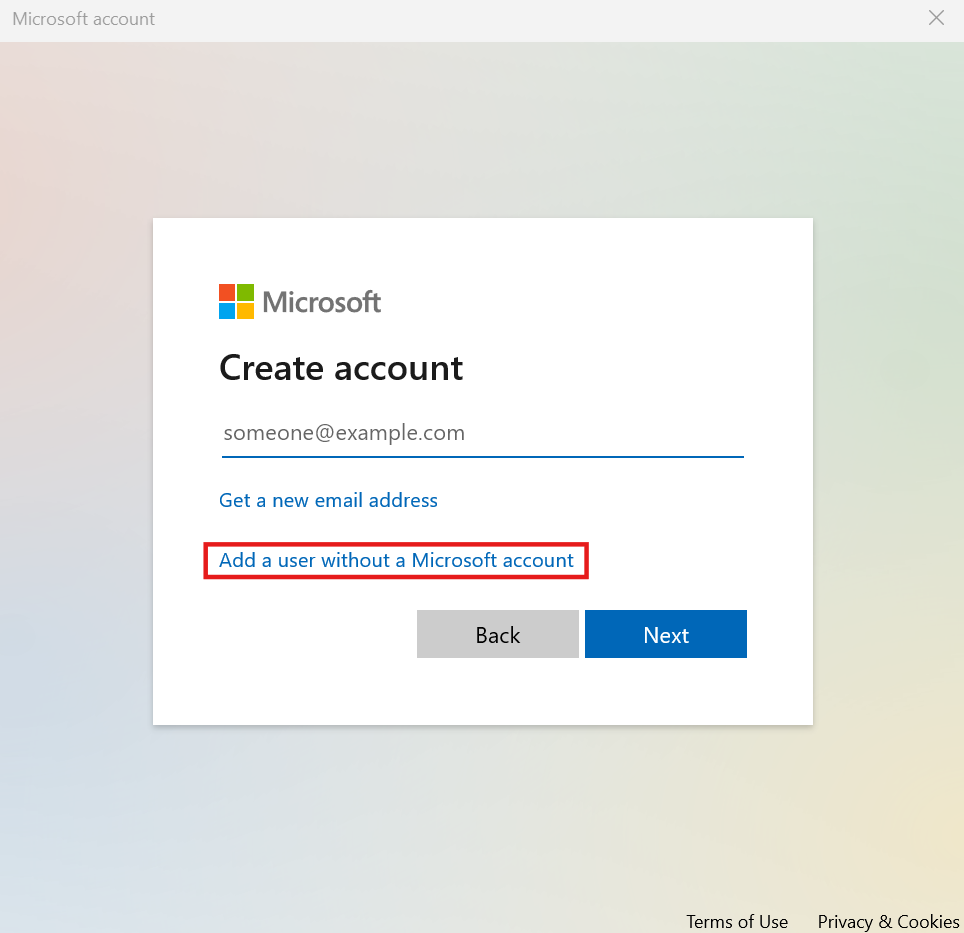Image resolution: width=964 pixels, height=933 pixels.
Task: Open the Terms of Use link
Action: (737, 921)
